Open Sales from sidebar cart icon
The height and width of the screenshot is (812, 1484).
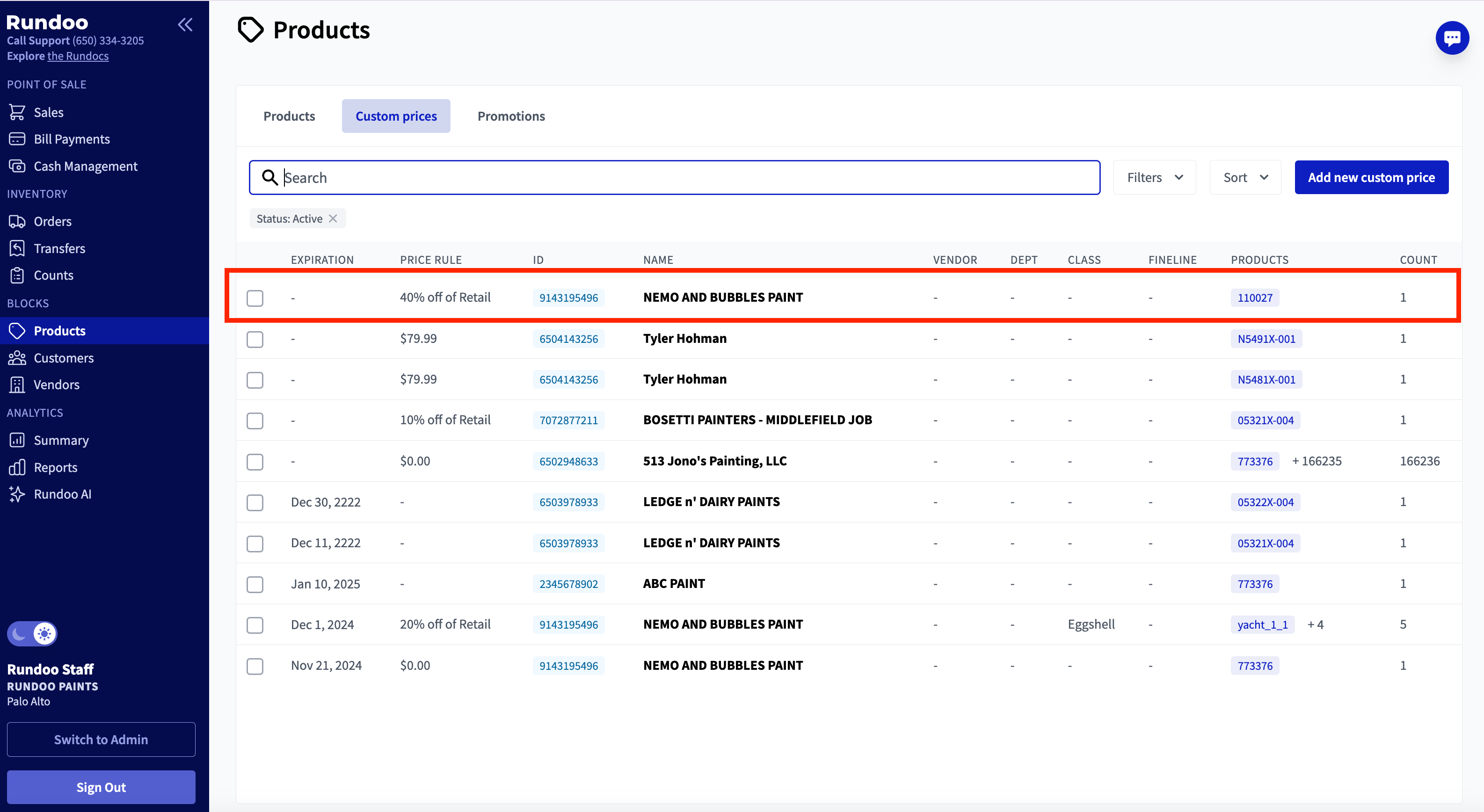48,112
